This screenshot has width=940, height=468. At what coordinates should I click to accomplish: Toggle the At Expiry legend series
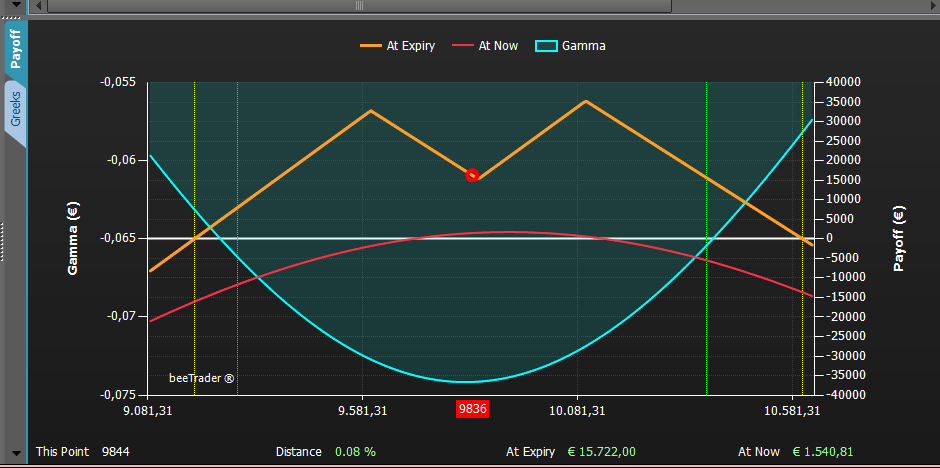click(x=397, y=46)
